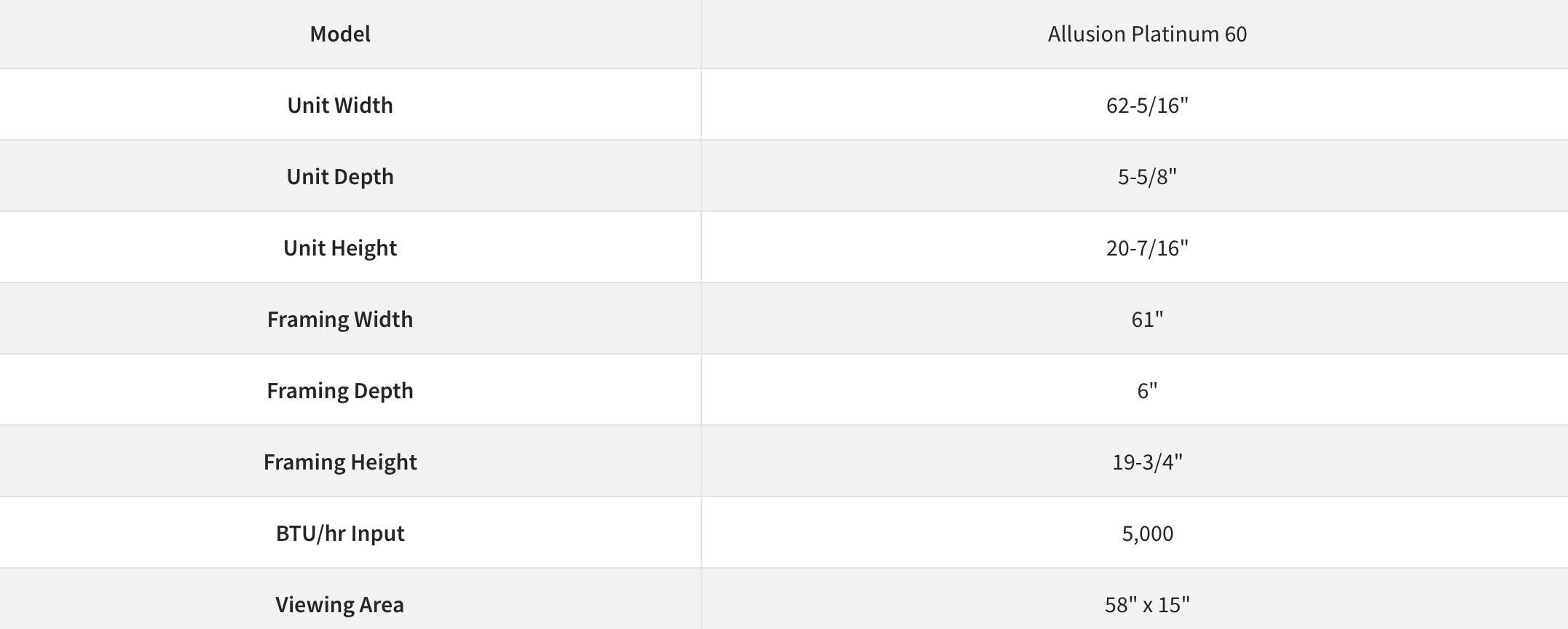Click the Framing Height label
Screen dimensions: 1568x629
pos(340,462)
